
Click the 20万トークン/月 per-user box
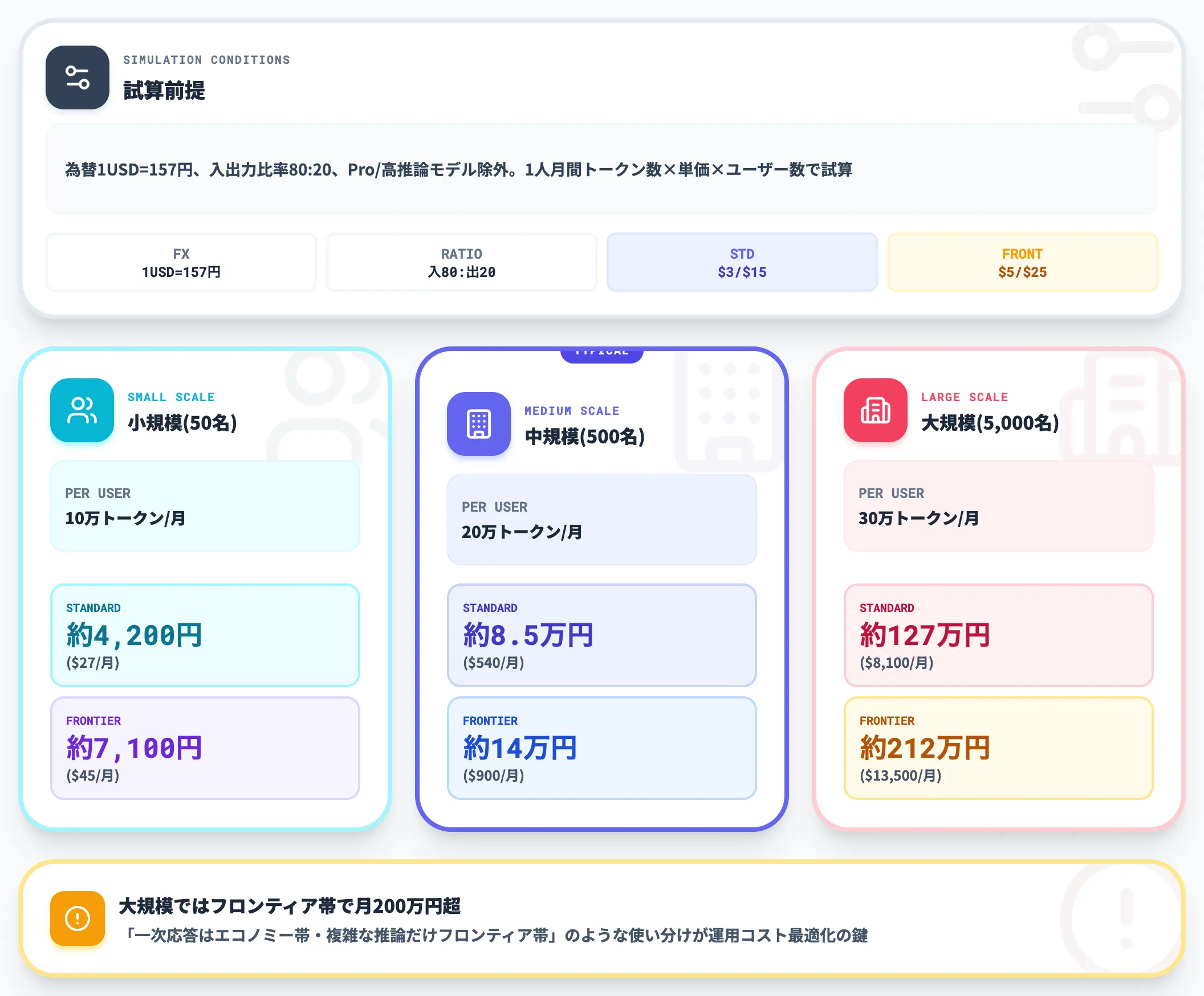[602, 520]
